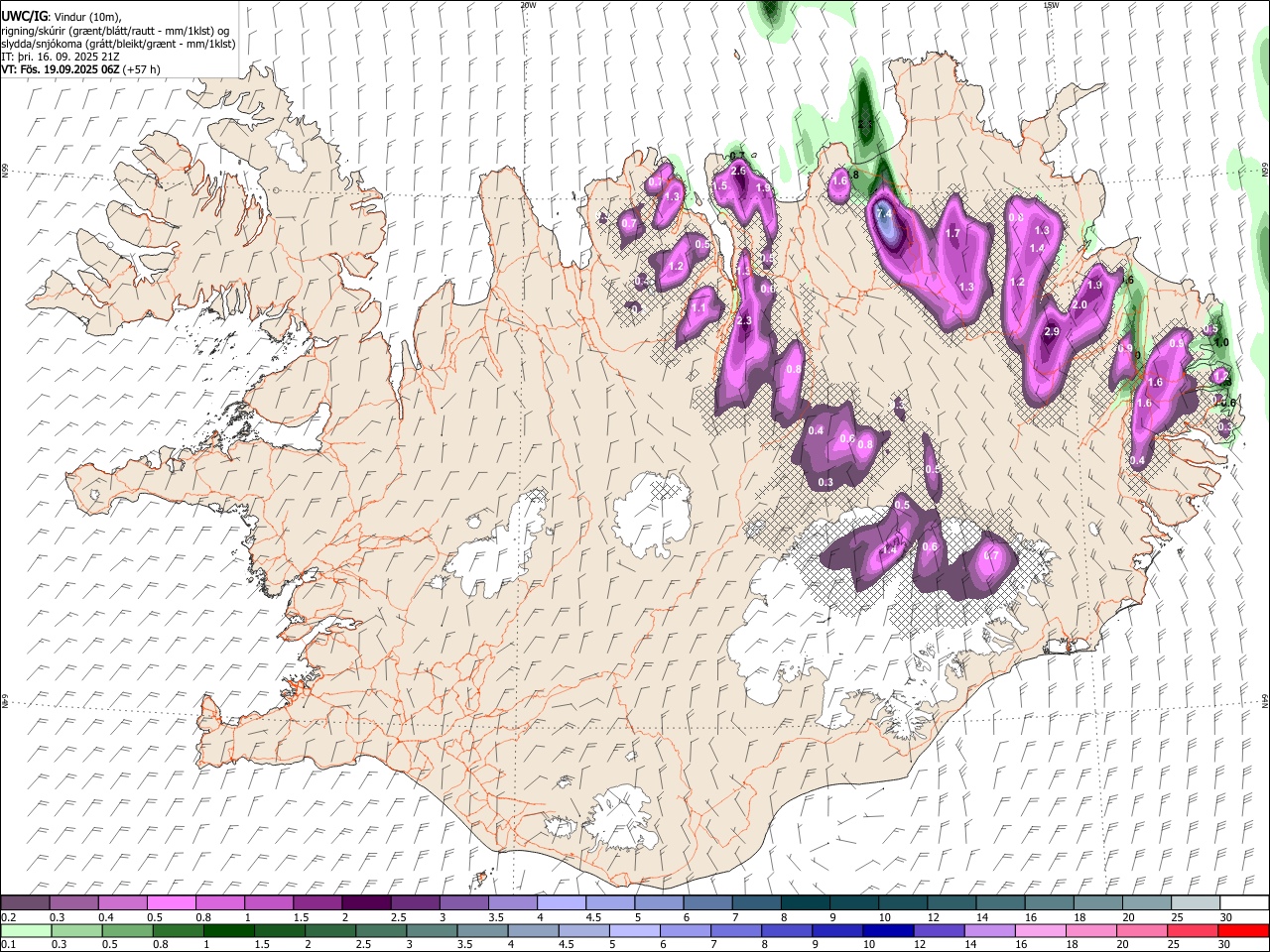This screenshot has width=1270, height=952.
Task: Click the 7.4 precipitation value on the map
Action: pos(885,213)
